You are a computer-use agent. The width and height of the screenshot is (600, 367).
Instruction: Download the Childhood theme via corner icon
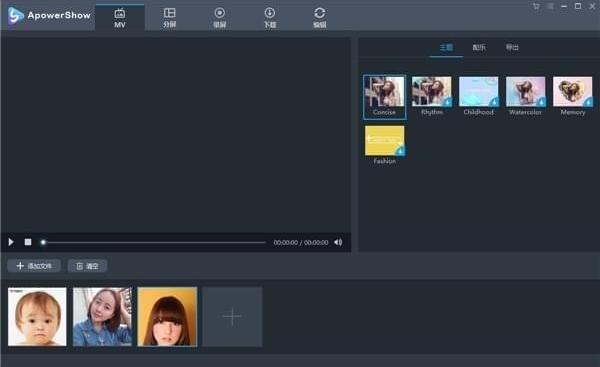[x=494, y=102]
